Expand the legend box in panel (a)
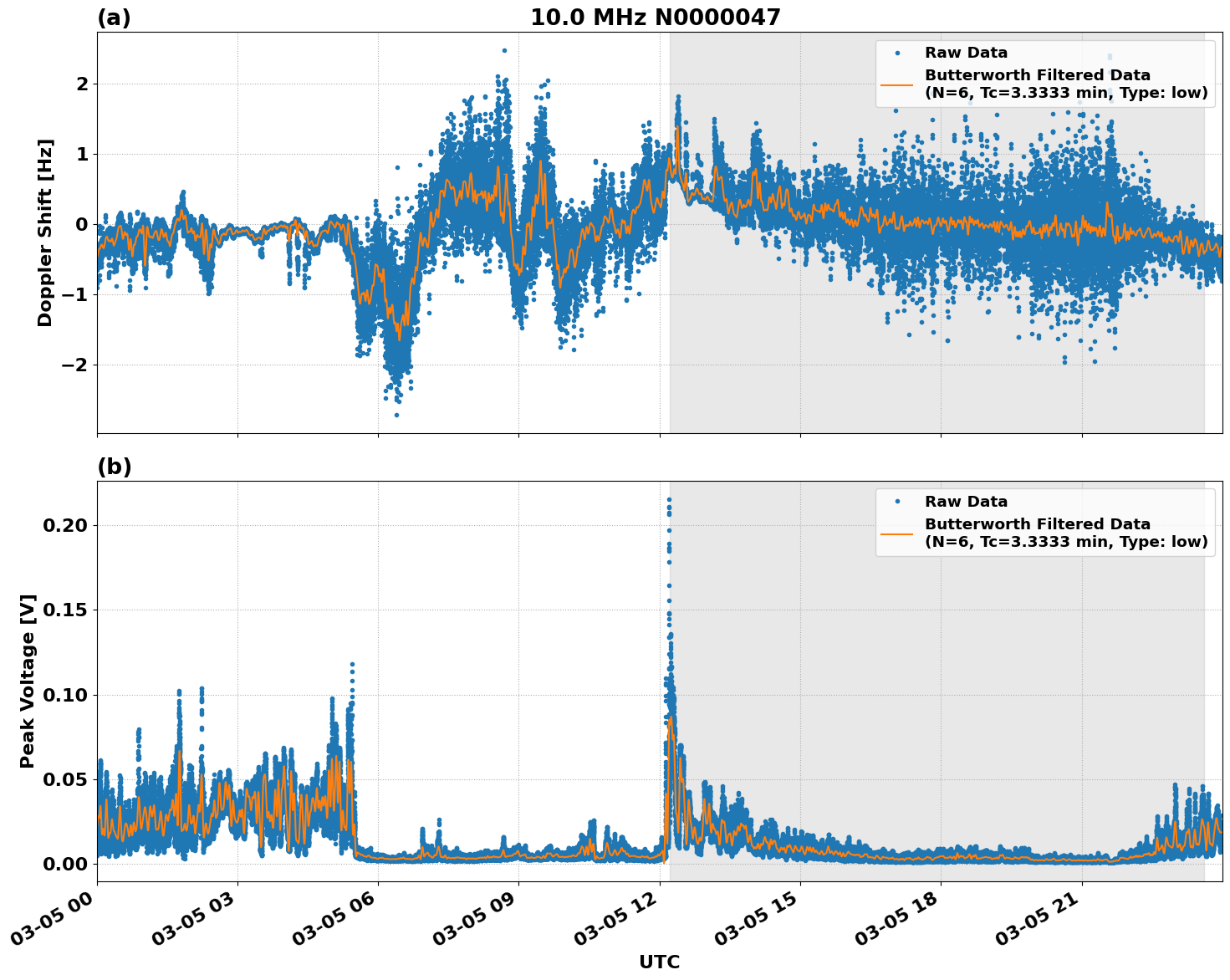This screenshot has width=1230, height=980. pos(1045,71)
